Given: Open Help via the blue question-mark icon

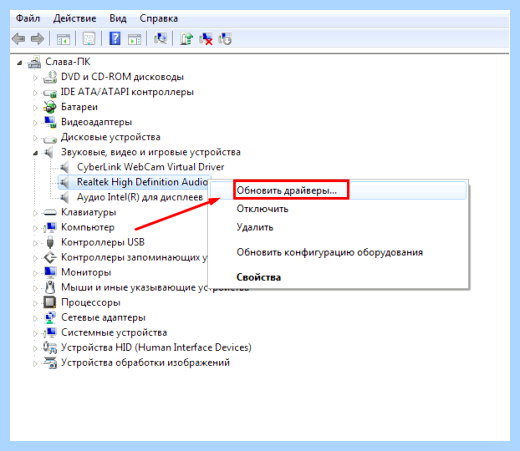Looking at the screenshot, I should [115, 39].
